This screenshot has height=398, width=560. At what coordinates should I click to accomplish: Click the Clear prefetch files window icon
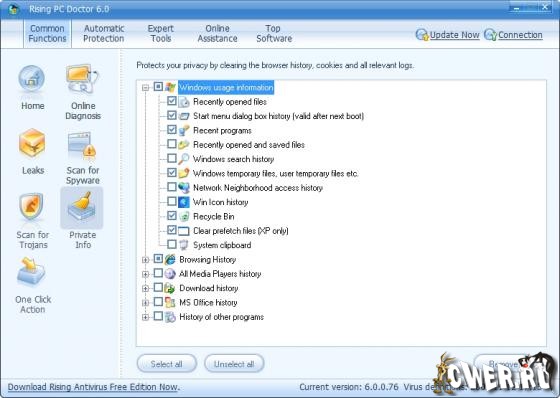pos(184,231)
